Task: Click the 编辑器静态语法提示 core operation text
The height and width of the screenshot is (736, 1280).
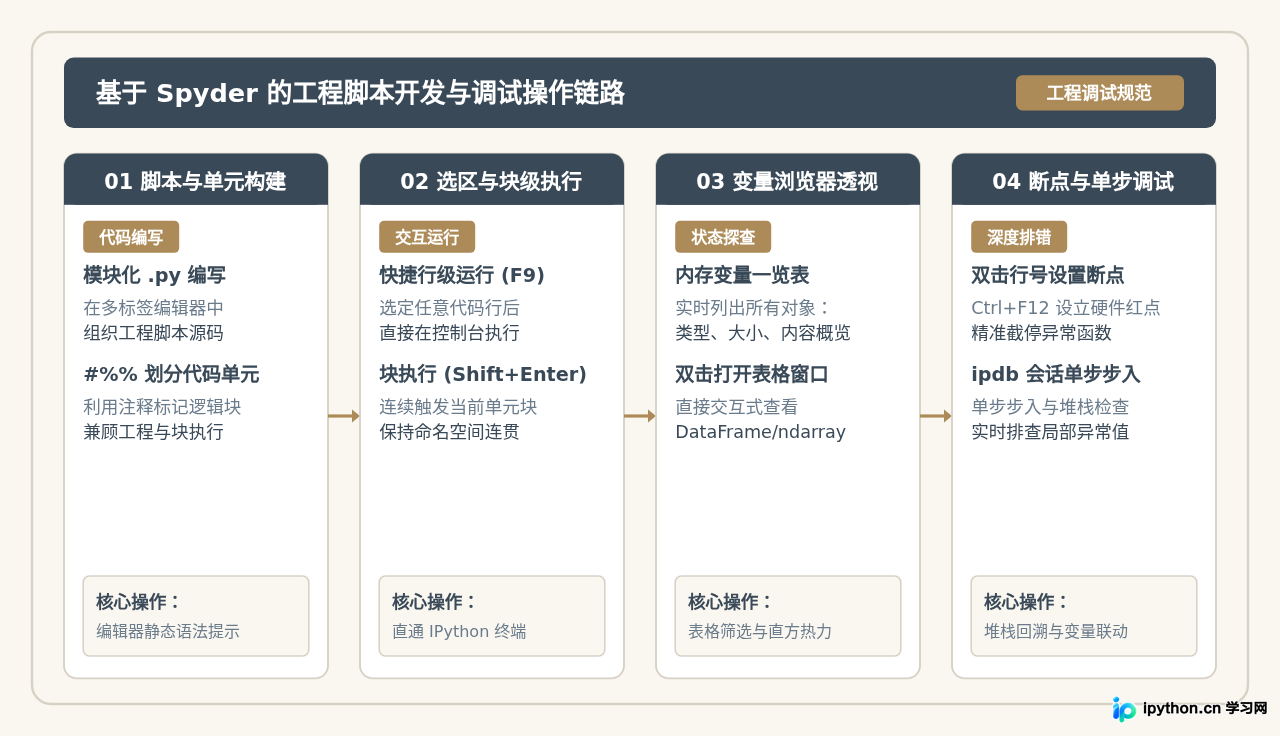Action: tap(168, 632)
